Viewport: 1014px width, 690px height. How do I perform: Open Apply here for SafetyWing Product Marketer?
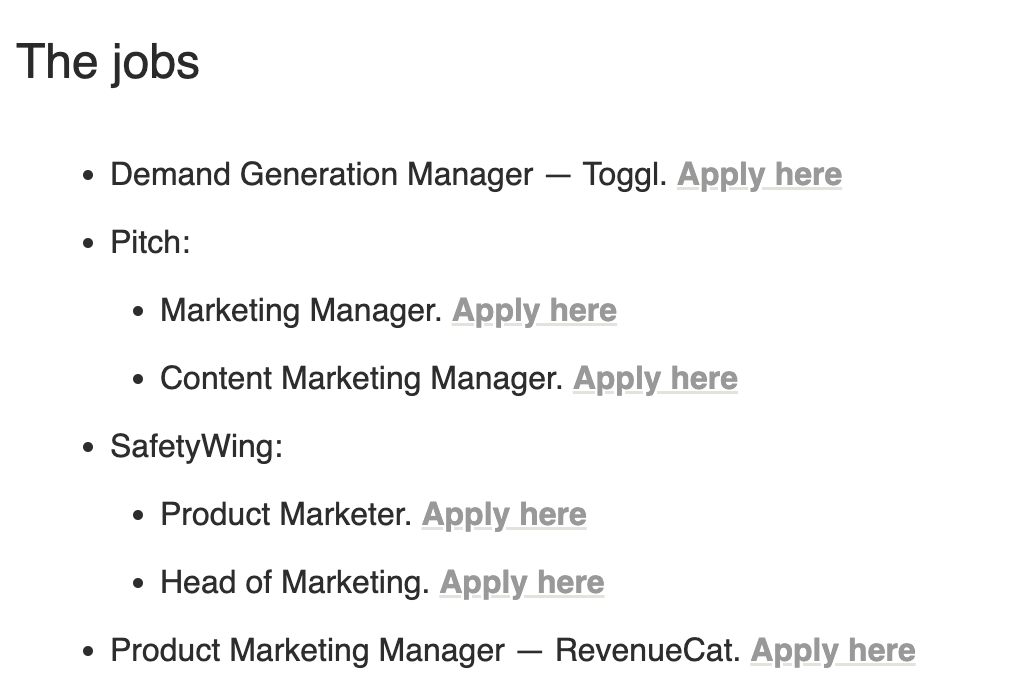click(504, 515)
